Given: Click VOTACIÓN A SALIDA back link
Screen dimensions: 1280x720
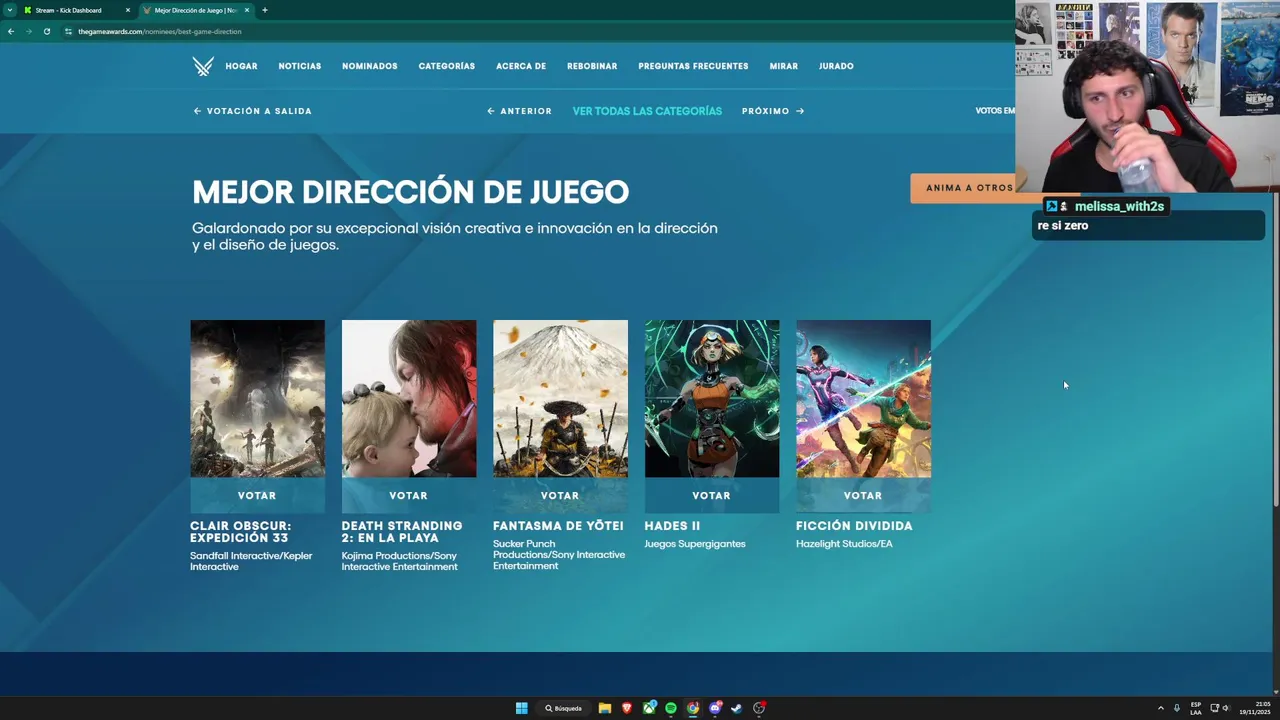Looking at the screenshot, I should 253,111.
